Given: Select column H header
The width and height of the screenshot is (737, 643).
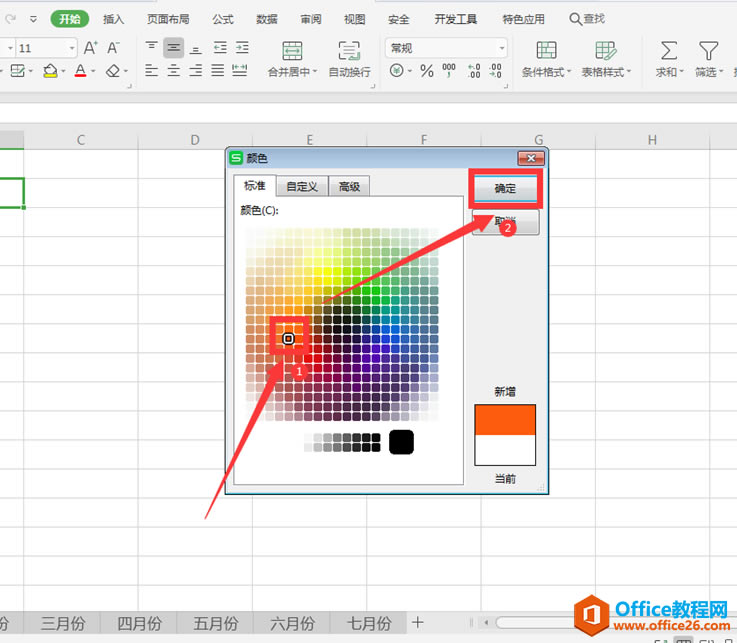Looking at the screenshot, I should pyautogui.click(x=652, y=140).
